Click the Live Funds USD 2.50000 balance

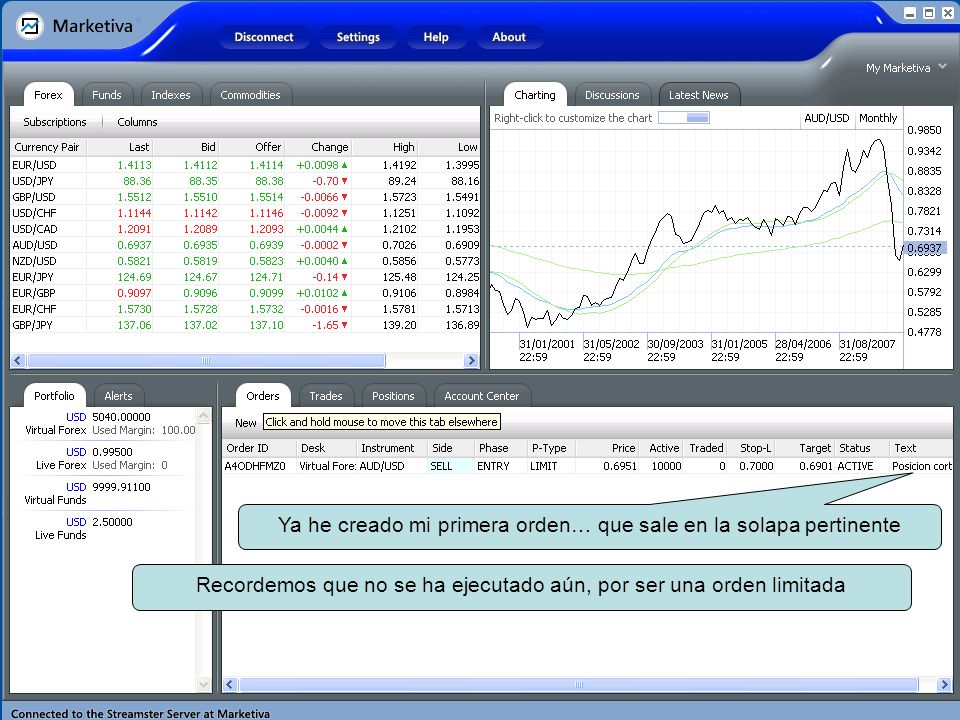click(x=112, y=522)
